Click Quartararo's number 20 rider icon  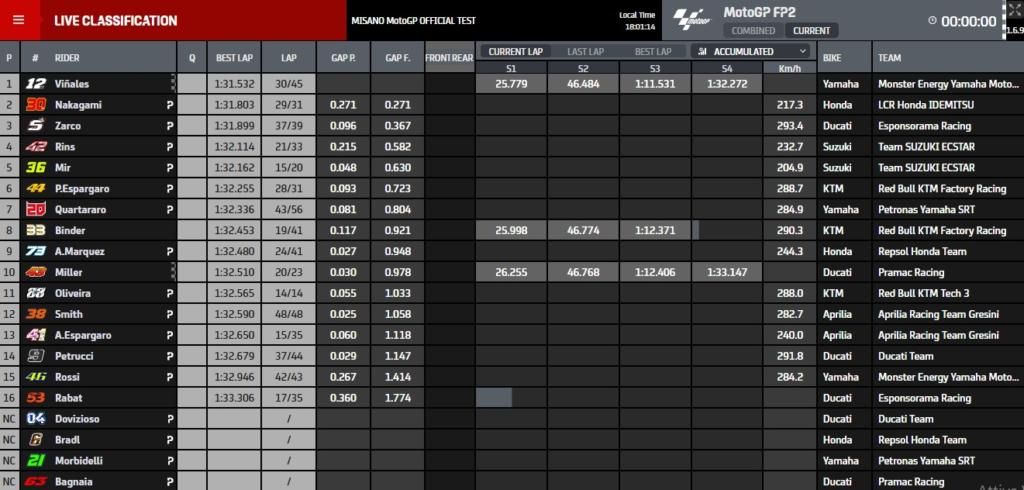(x=35, y=209)
